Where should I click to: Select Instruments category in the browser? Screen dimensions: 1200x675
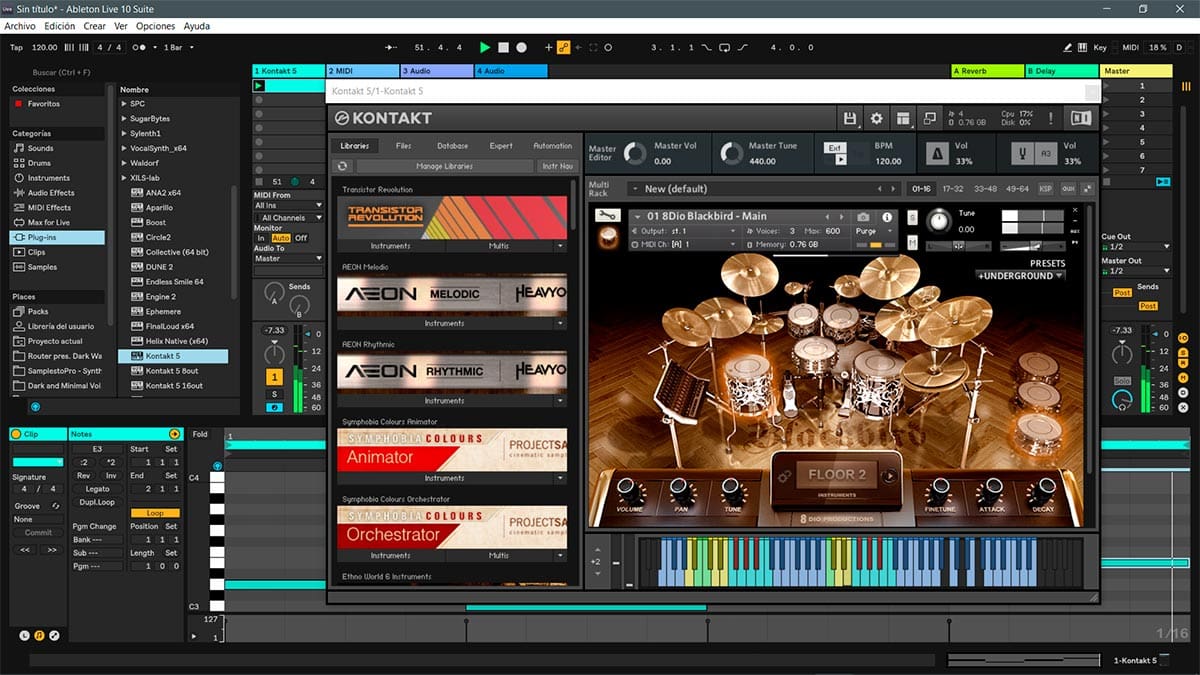coord(48,178)
